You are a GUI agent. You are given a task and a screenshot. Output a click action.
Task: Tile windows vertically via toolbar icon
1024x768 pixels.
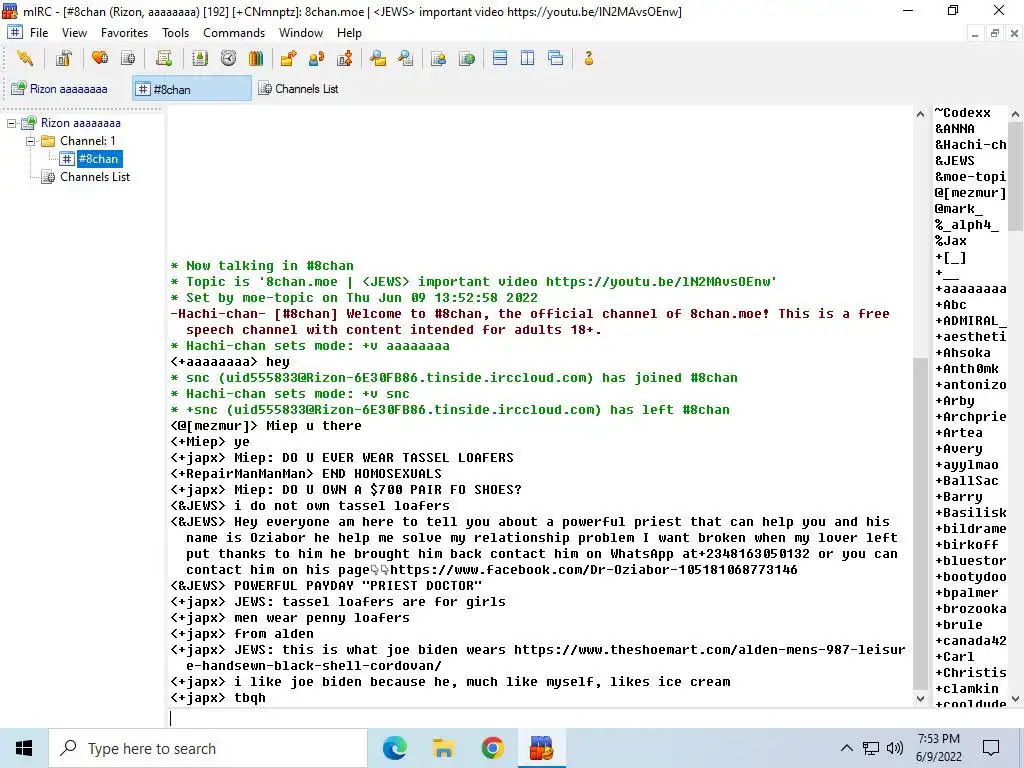(528, 59)
